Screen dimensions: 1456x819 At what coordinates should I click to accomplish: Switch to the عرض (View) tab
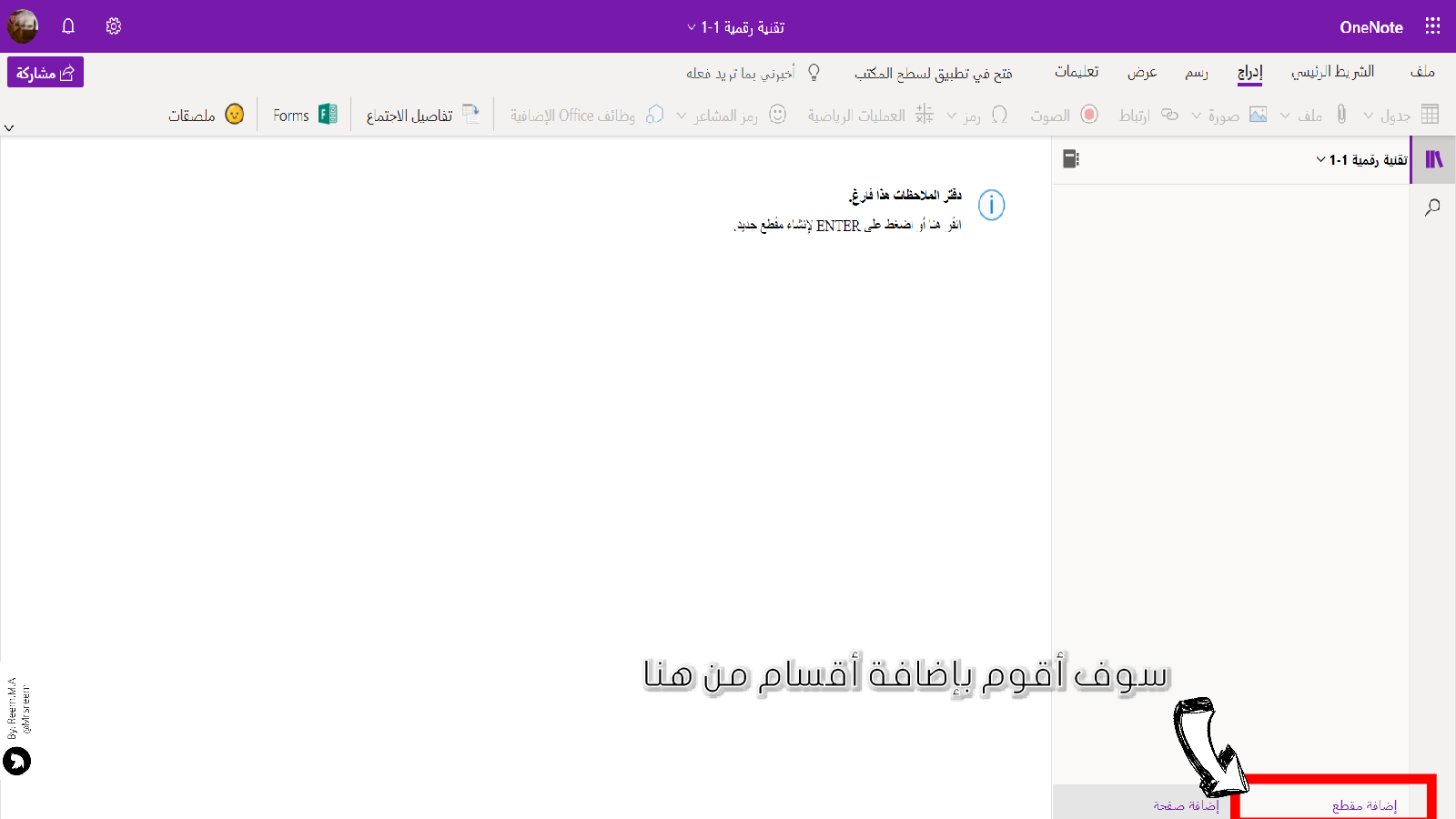1142,73
